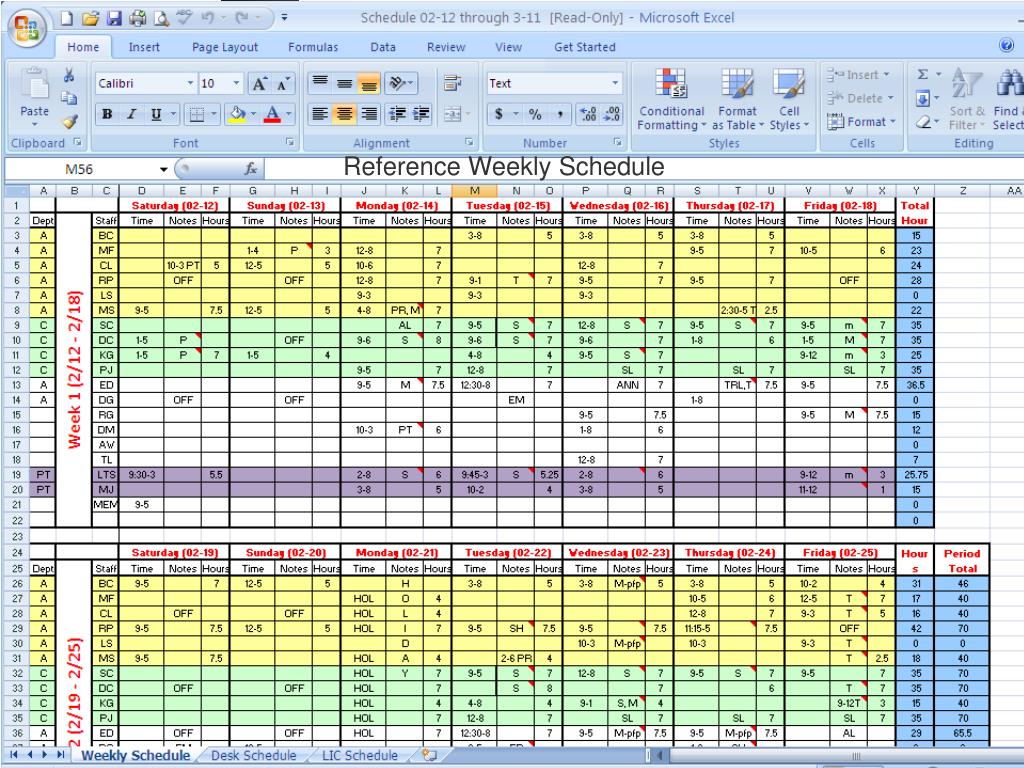Apply comma style number format
The height and width of the screenshot is (768, 1024).
(x=560, y=114)
